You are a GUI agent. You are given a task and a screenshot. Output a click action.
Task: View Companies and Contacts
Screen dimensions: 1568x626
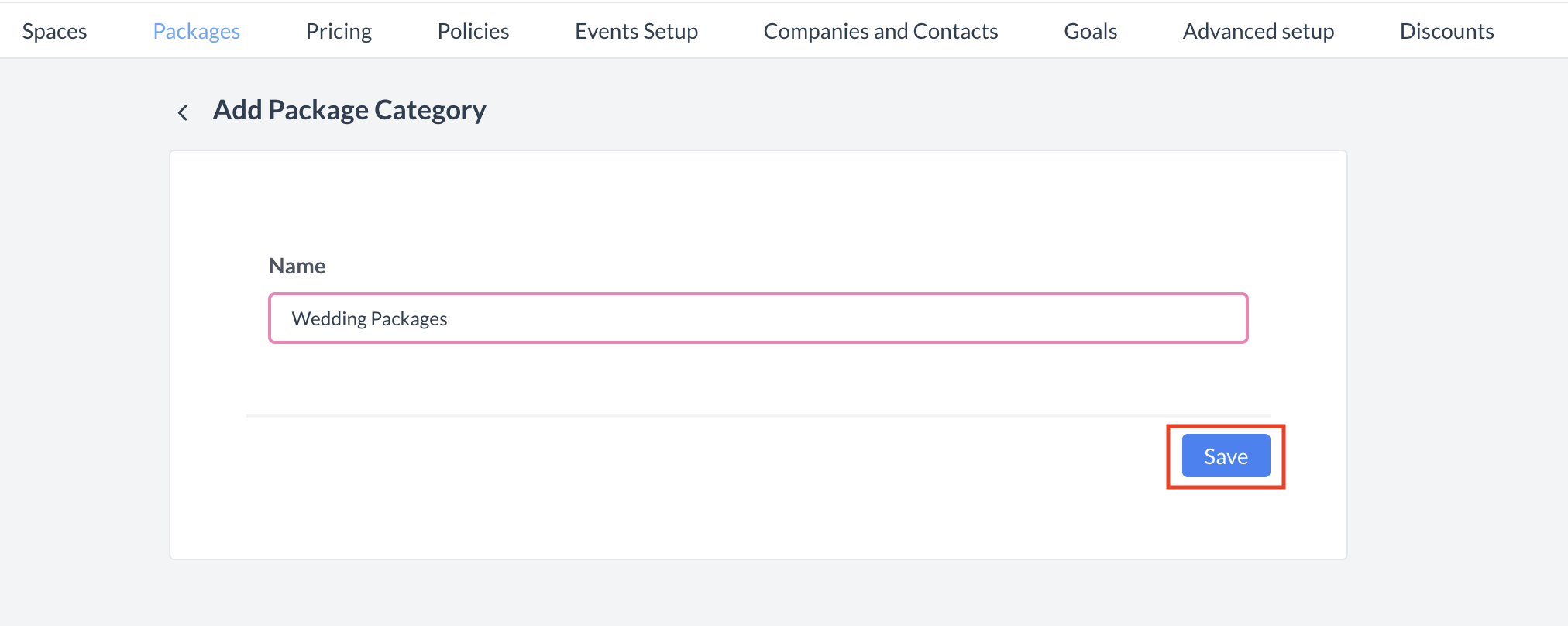[x=880, y=31]
